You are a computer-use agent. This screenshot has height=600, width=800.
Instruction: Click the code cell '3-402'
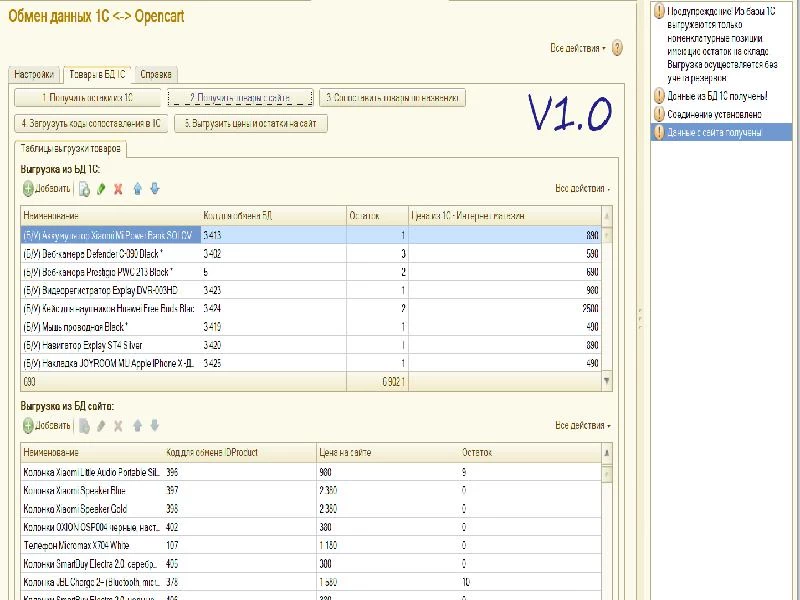tap(273, 254)
